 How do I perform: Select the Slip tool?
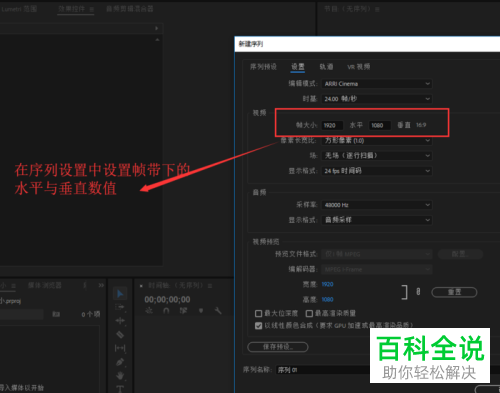click(x=120, y=348)
